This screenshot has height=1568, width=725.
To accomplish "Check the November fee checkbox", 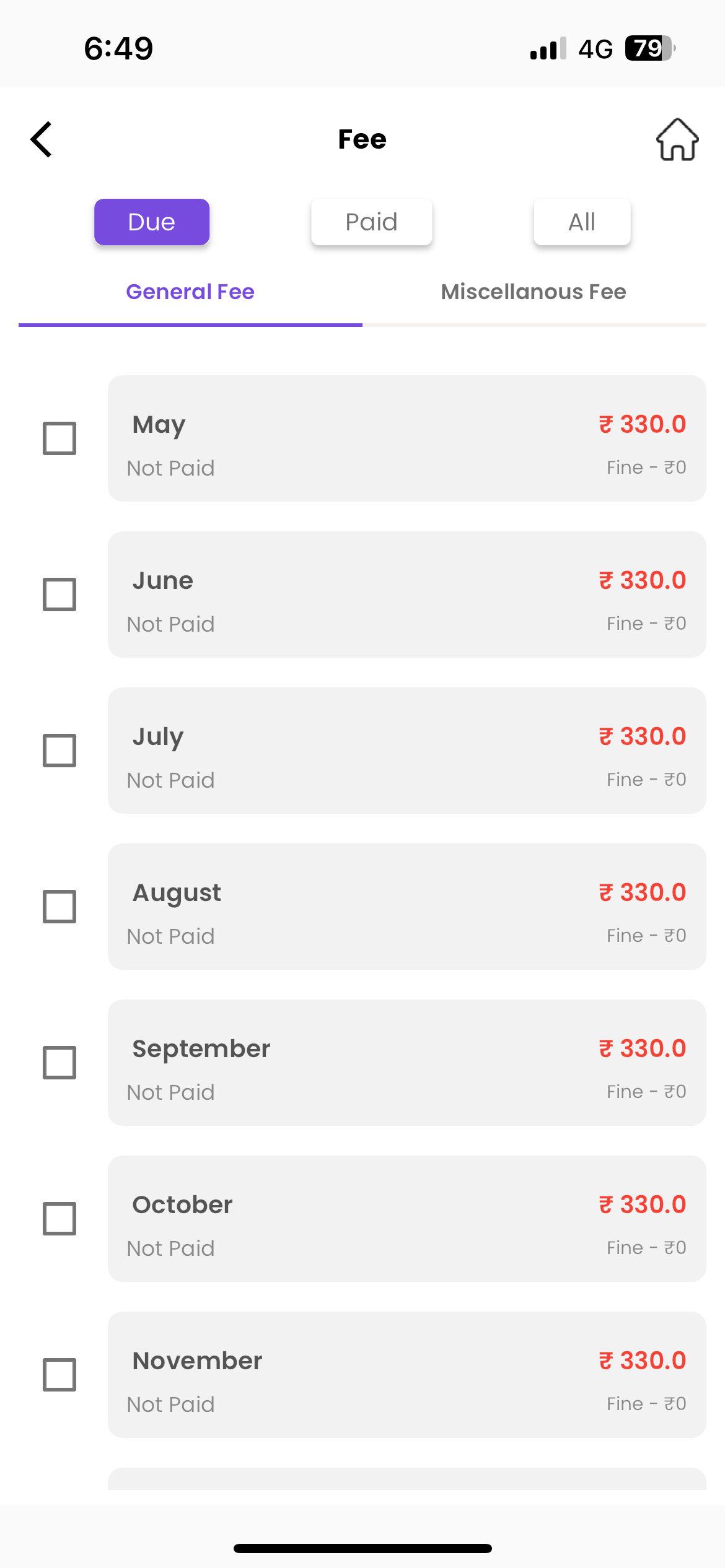I will click(x=59, y=1375).
